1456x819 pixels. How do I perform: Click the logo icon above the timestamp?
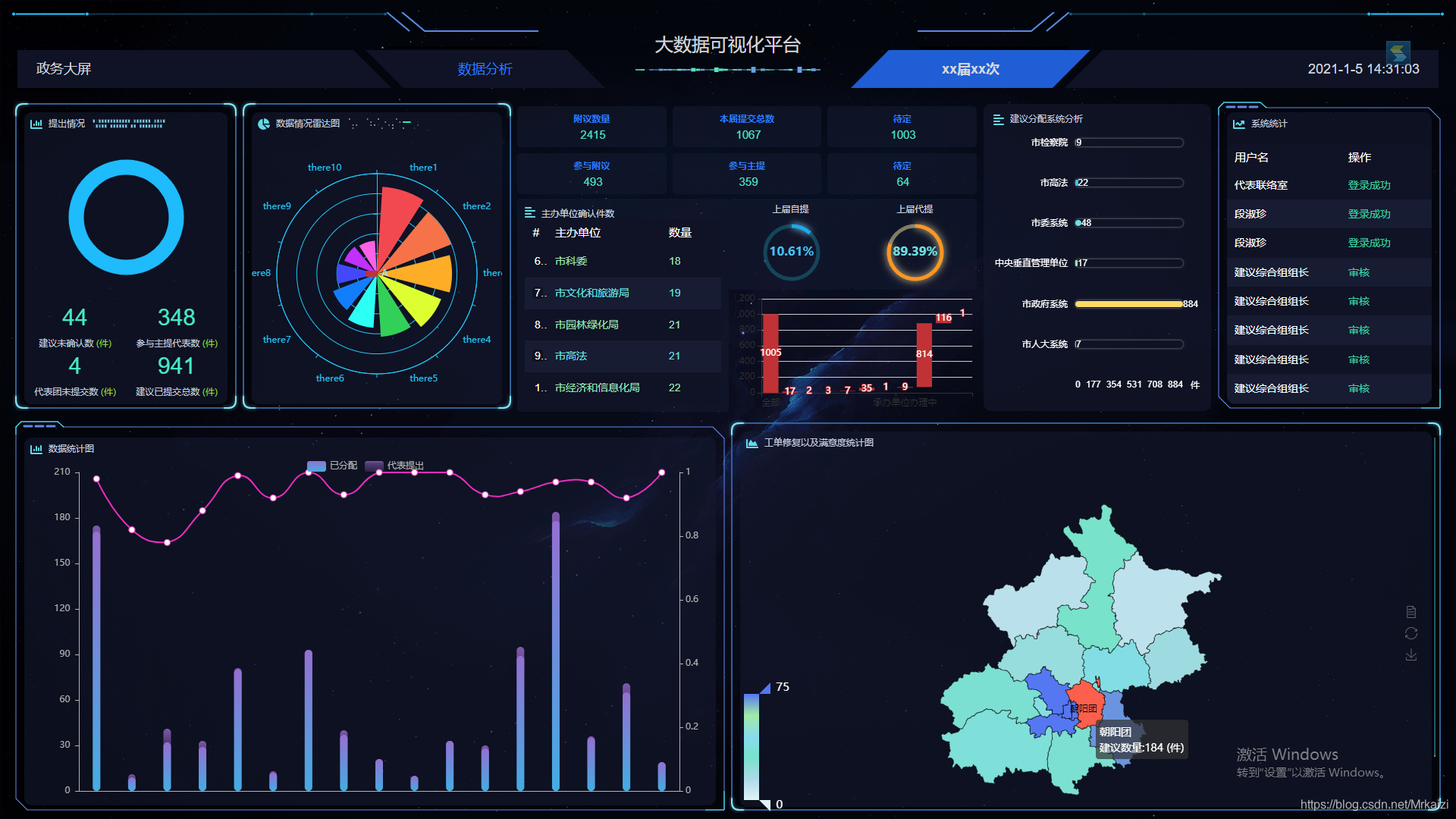[1398, 52]
